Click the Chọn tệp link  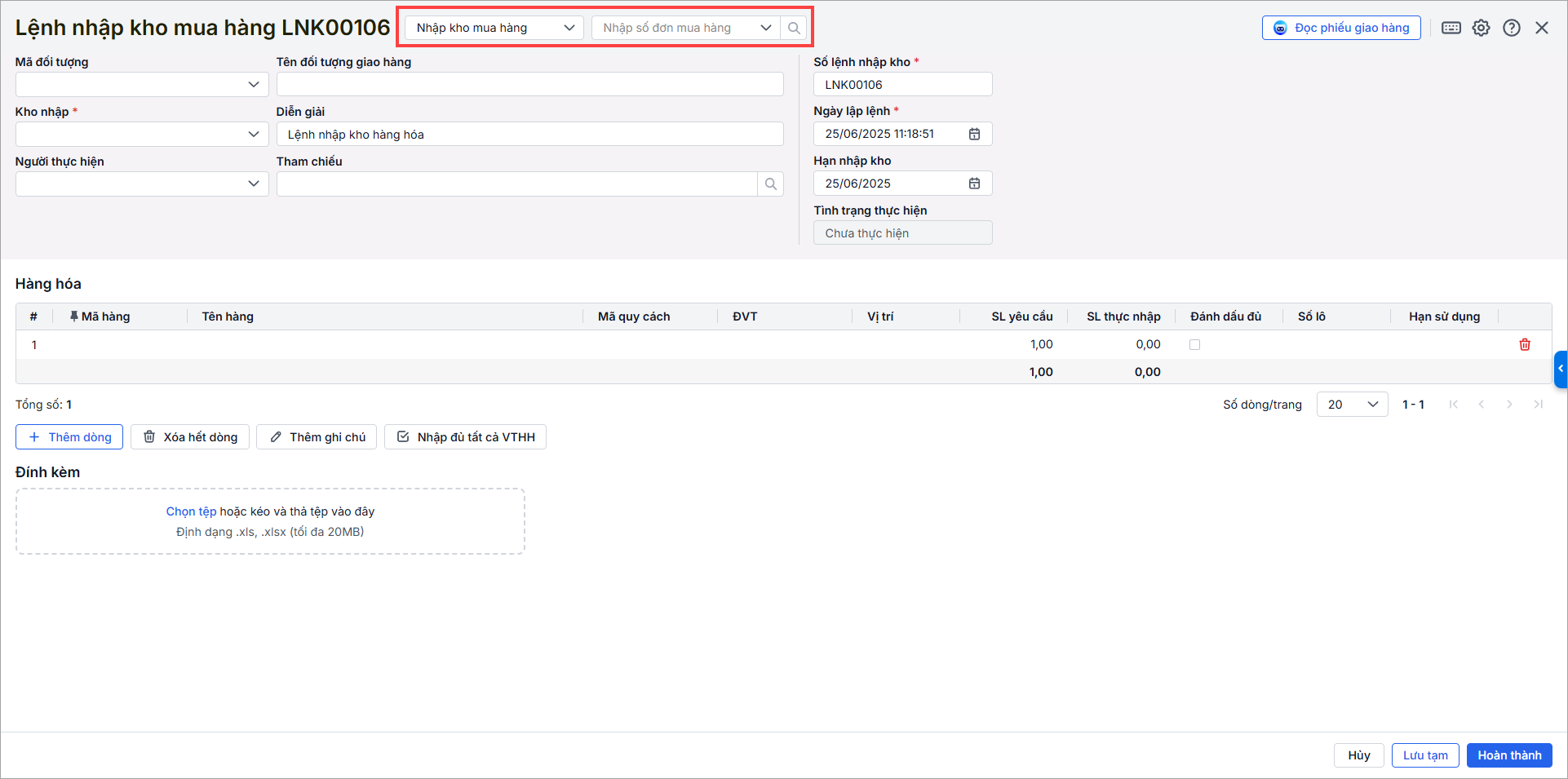[191, 511]
